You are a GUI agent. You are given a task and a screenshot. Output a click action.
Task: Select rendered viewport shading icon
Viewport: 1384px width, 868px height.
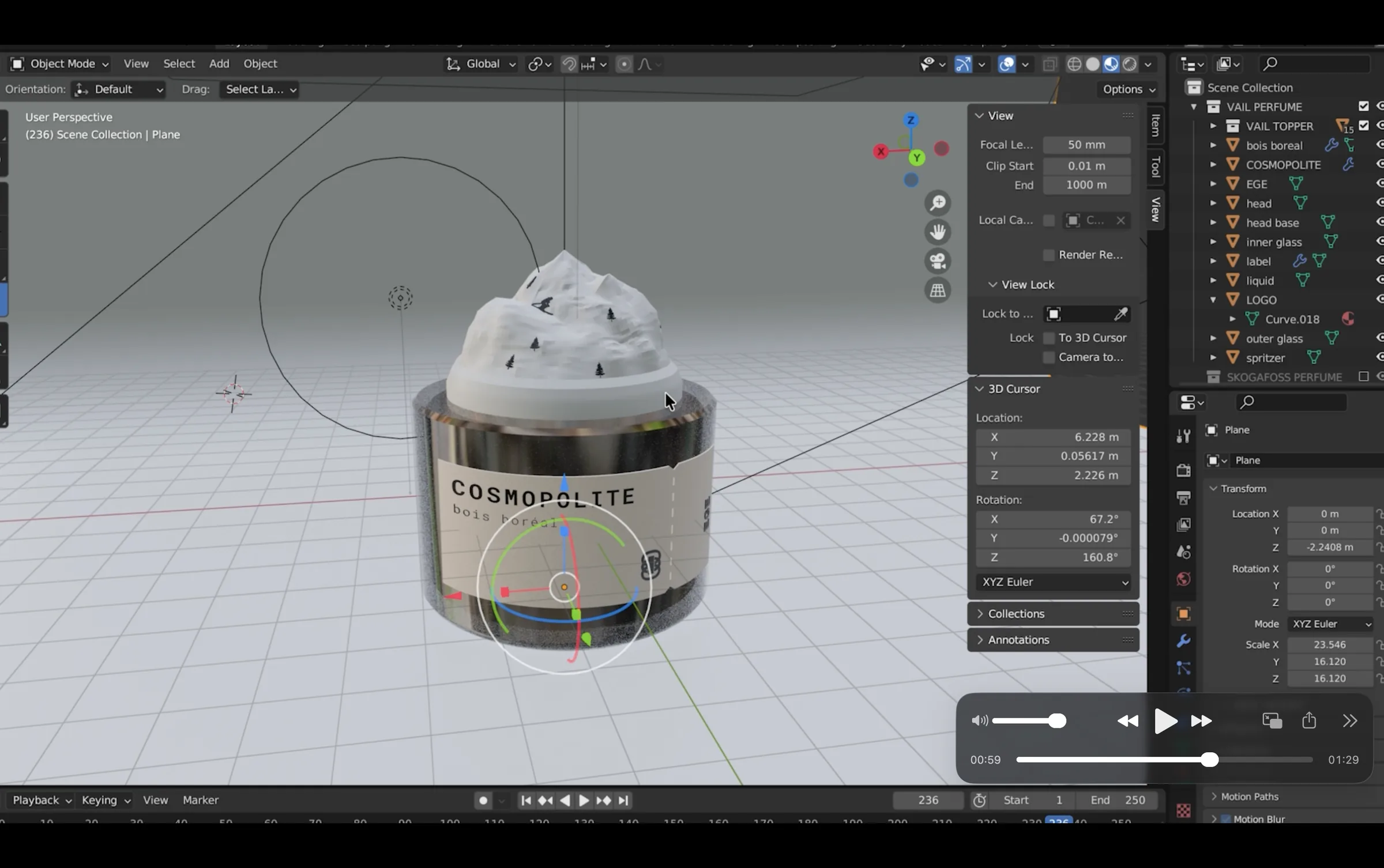click(x=1130, y=64)
